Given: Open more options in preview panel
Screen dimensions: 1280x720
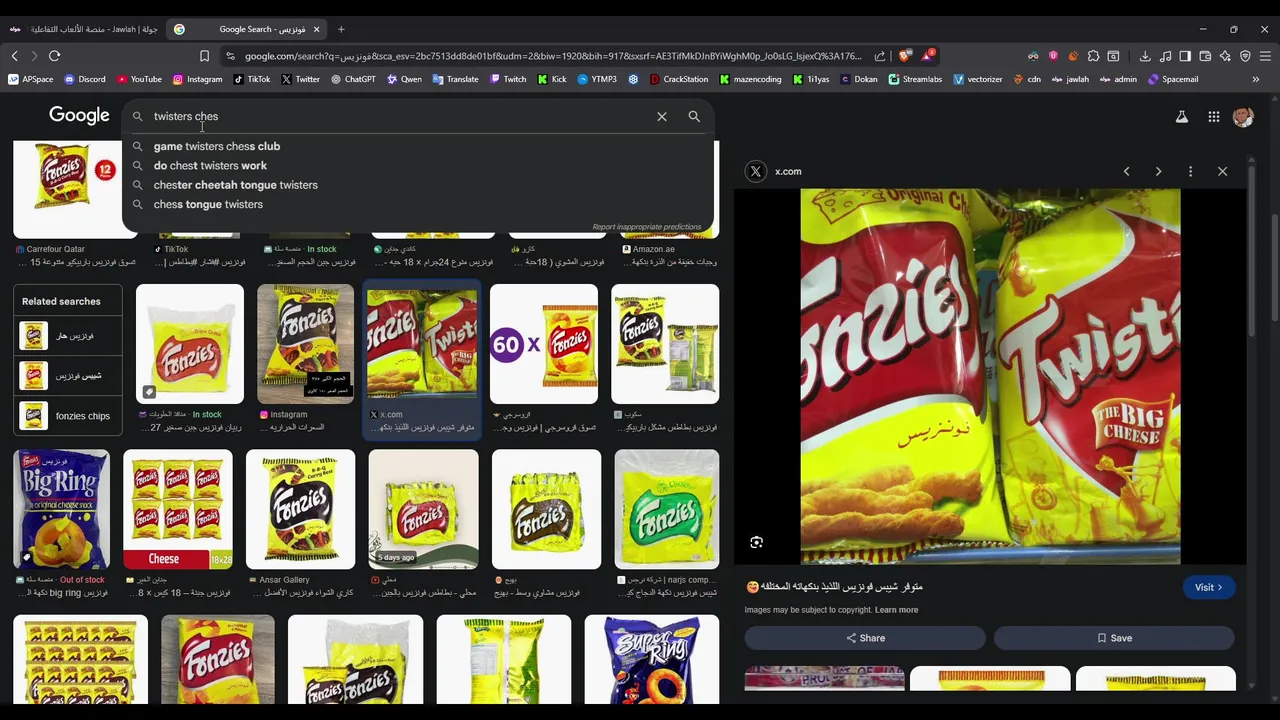Looking at the screenshot, I should [1190, 172].
